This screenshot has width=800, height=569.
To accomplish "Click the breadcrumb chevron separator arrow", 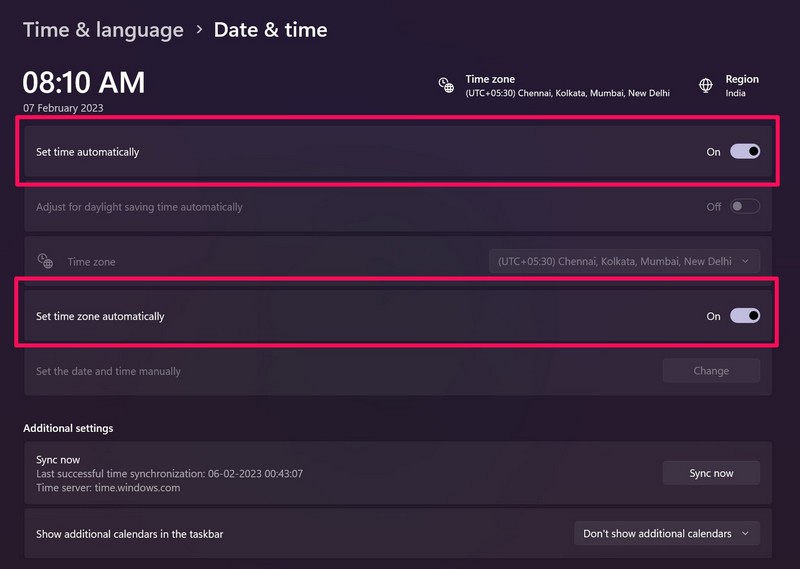I will 199,30.
